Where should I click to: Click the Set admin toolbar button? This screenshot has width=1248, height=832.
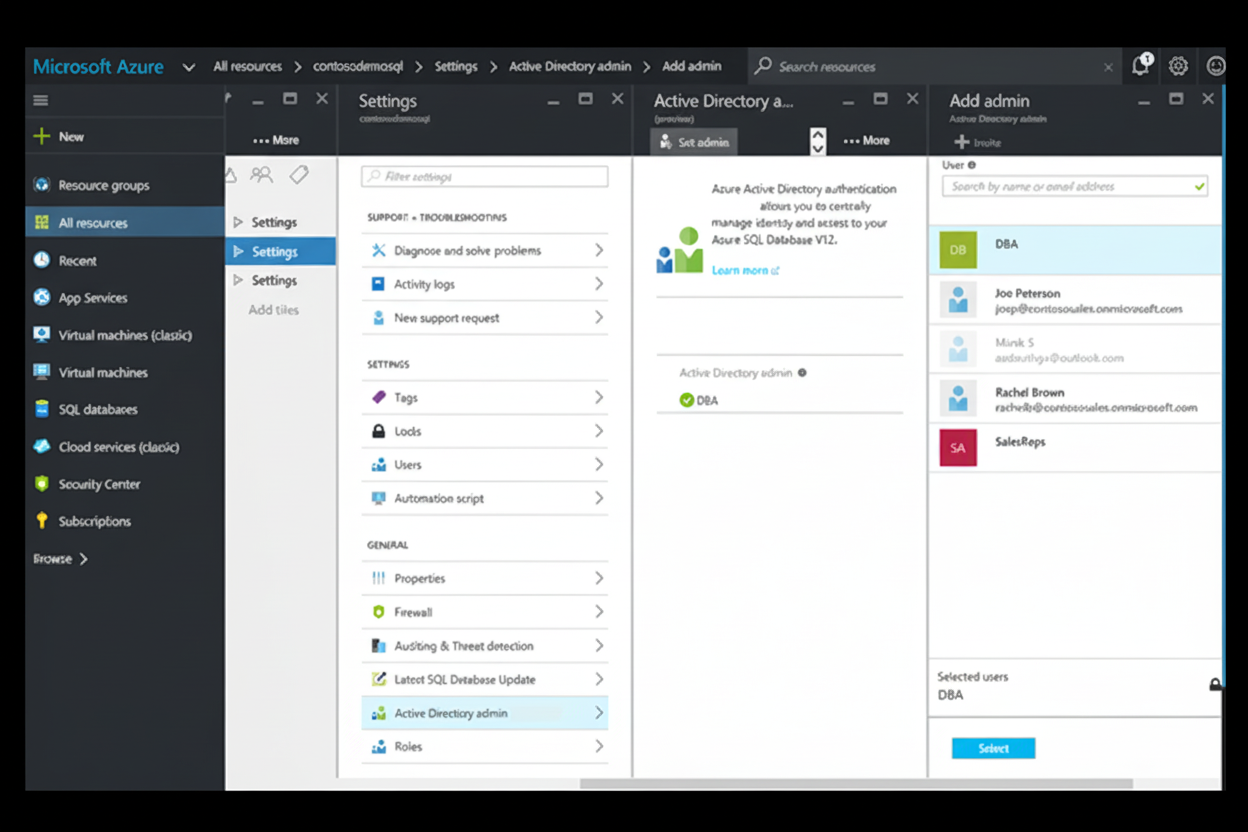click(x=693, y=141)
